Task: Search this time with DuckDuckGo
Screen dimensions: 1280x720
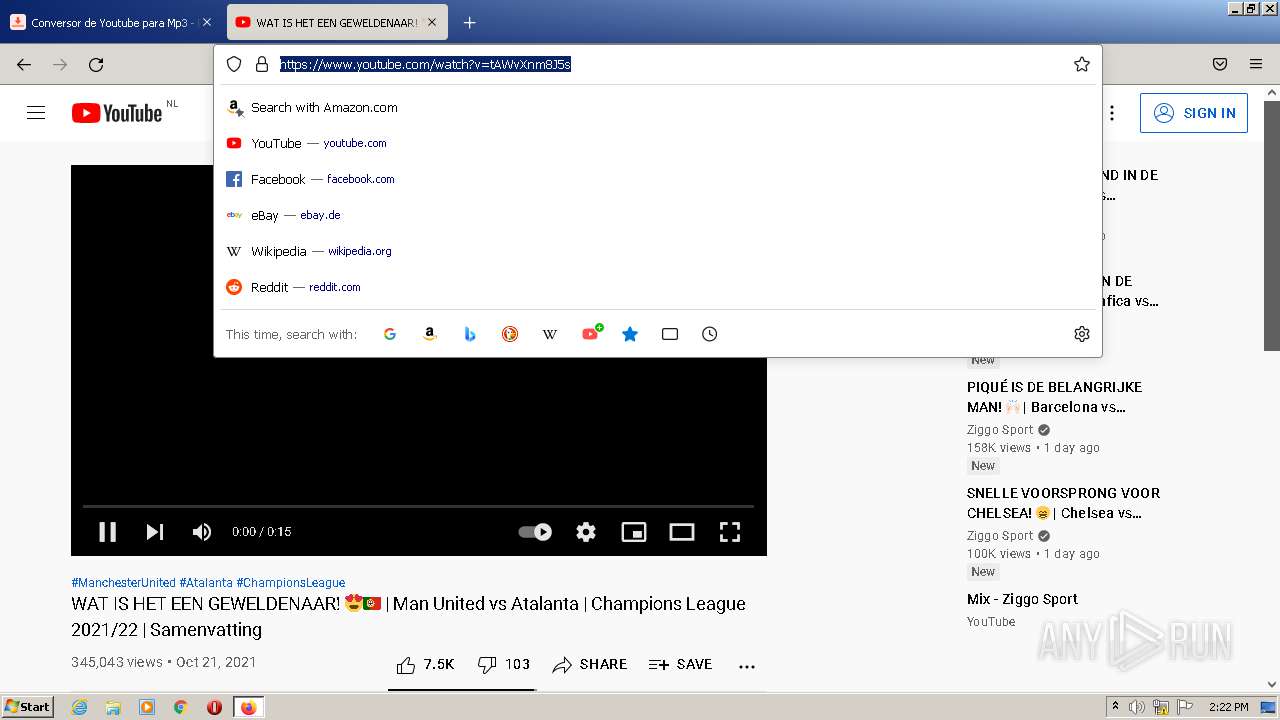Action: tap(510, 334)
